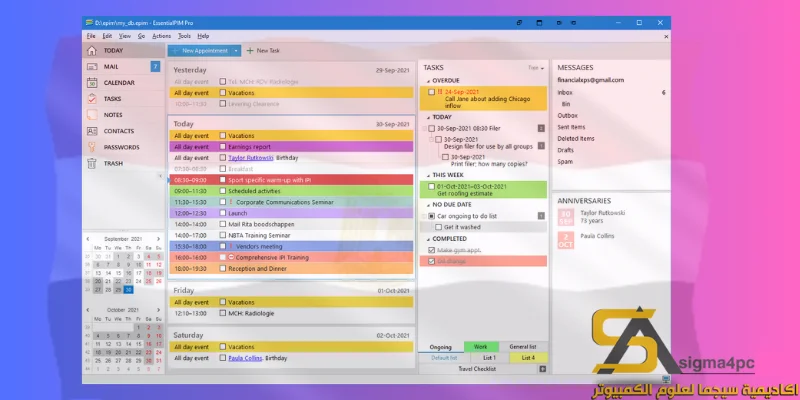Check Today's Earnings report event checkbox
This screenshot has height=400, width=800.
point(222,147)
